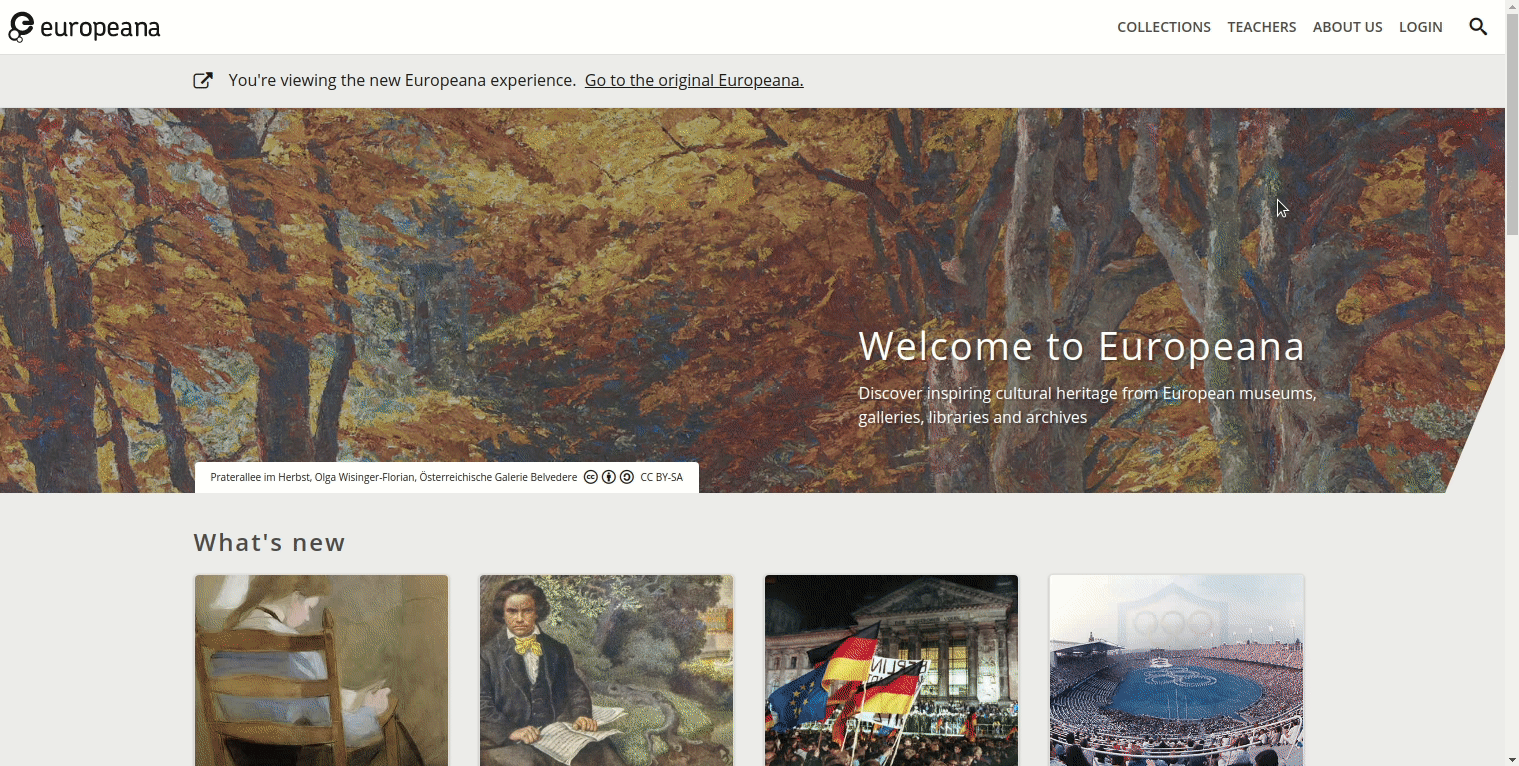Follow Go to the original Europeana link
Screen dimensions: 1519x766
694,80
